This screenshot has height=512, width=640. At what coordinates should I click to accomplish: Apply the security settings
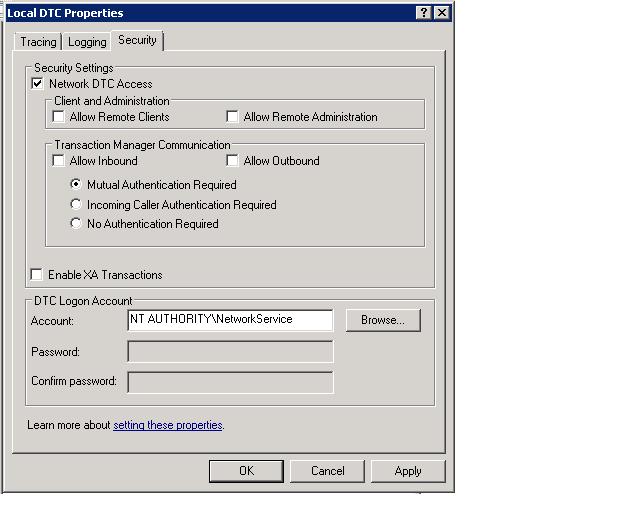coord(408,471)
